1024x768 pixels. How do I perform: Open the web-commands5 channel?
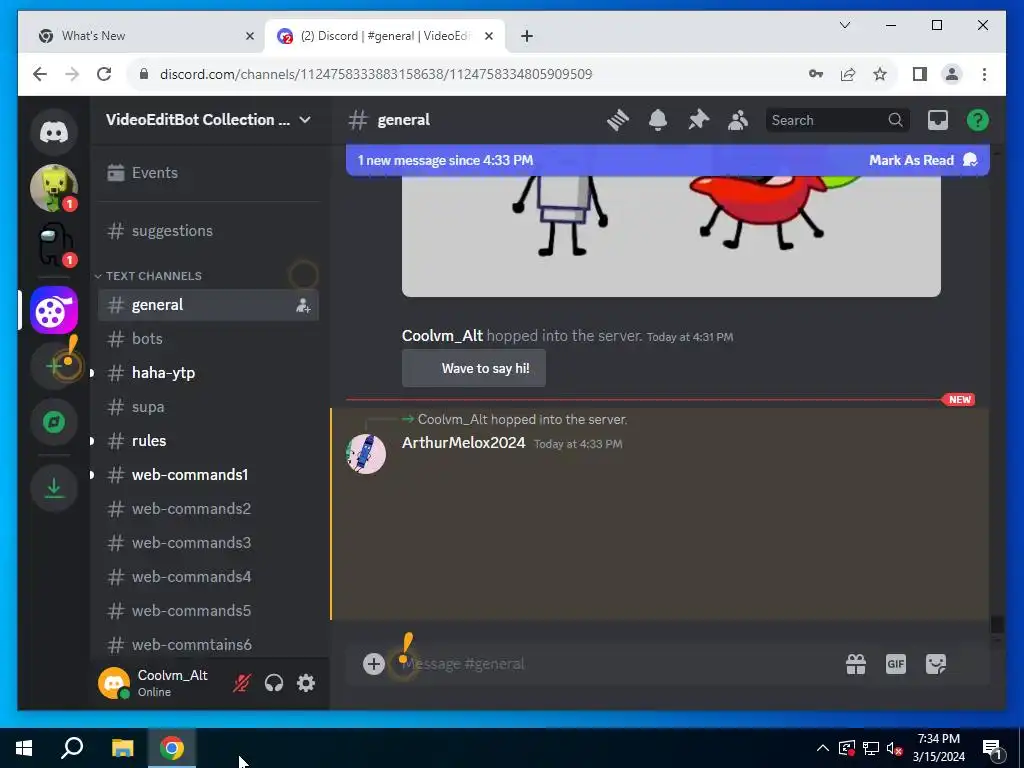pyautogui.click(x=208, y=611)
